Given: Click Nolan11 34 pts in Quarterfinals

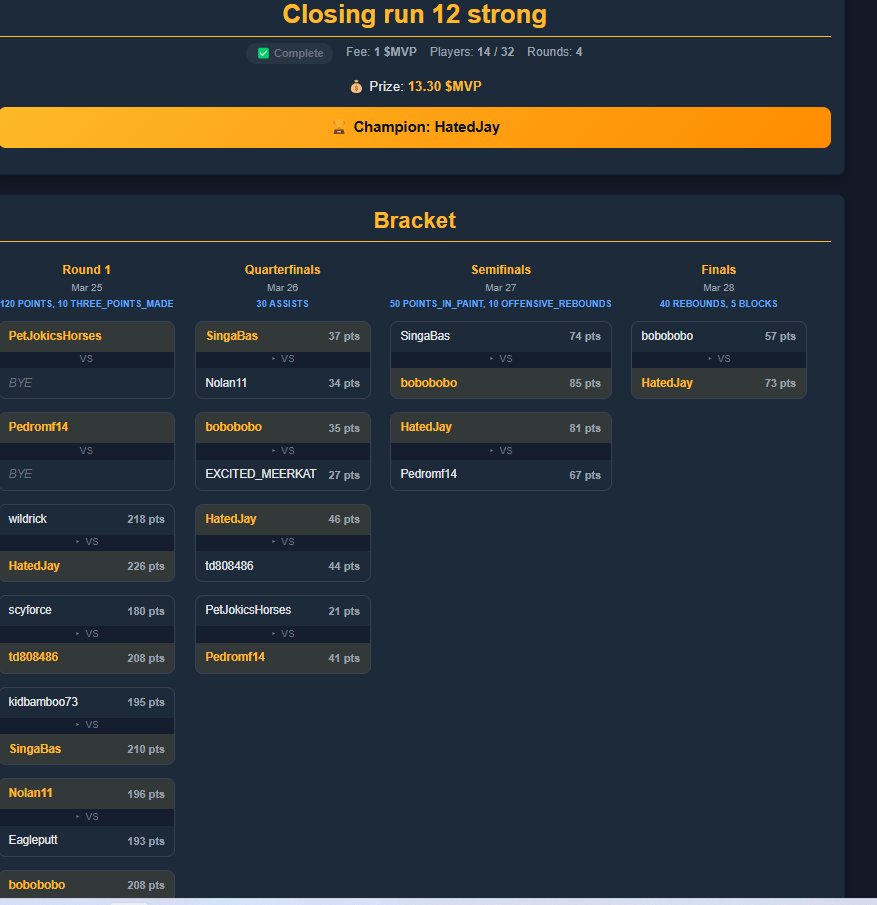Looking at the screenshot, I should tap(283, 383).
